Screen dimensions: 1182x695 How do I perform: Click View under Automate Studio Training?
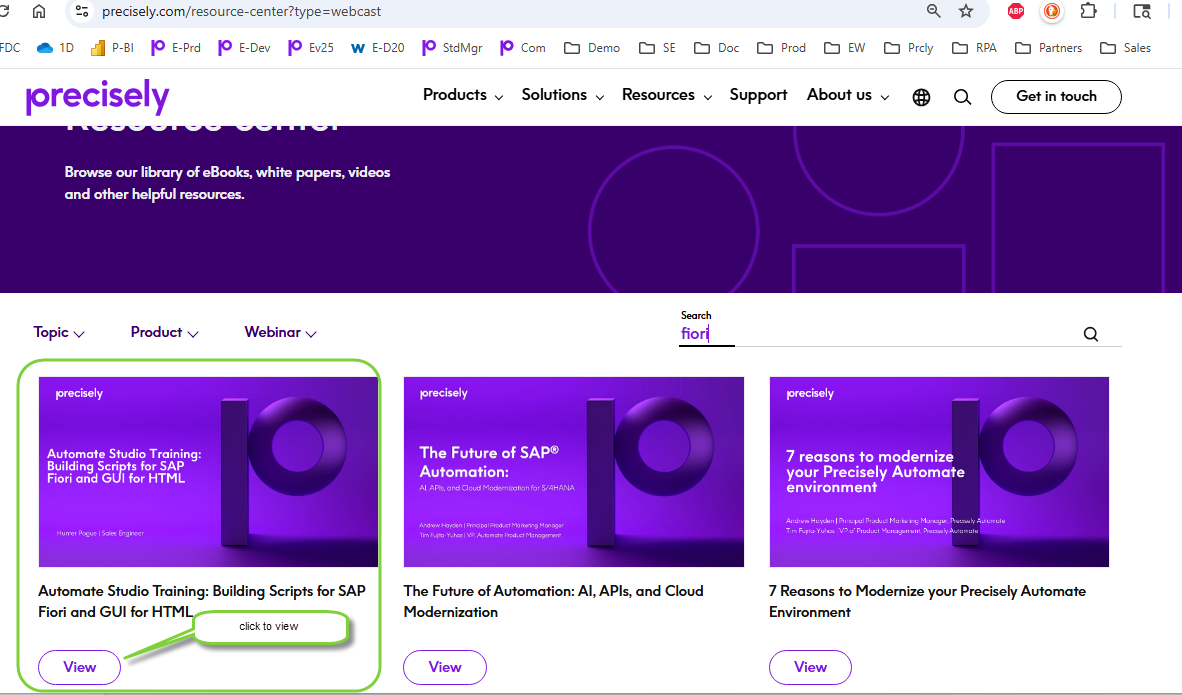[x=80, y=667]
